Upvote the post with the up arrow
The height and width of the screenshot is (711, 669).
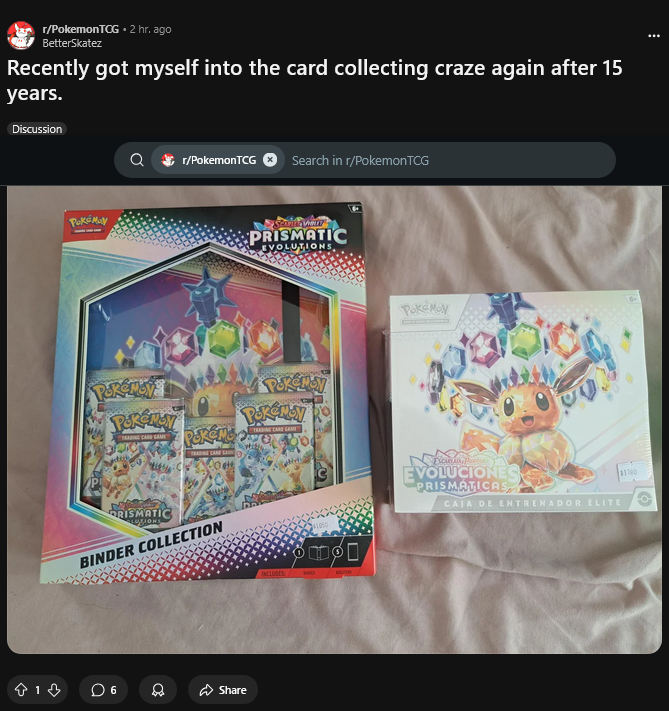pyautogui.click(x=21, y=690)
